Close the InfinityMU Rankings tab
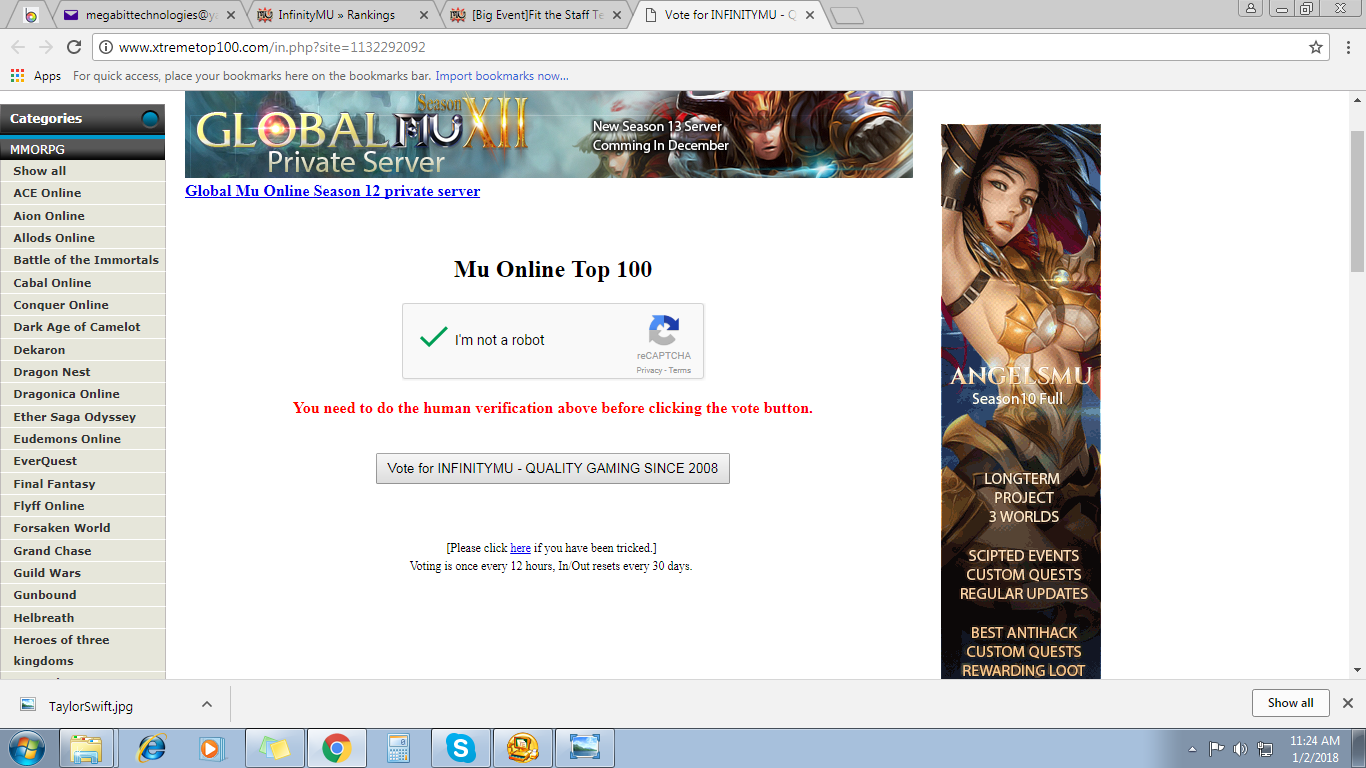This screenshot has width=1366, height=768. (423, 15)
